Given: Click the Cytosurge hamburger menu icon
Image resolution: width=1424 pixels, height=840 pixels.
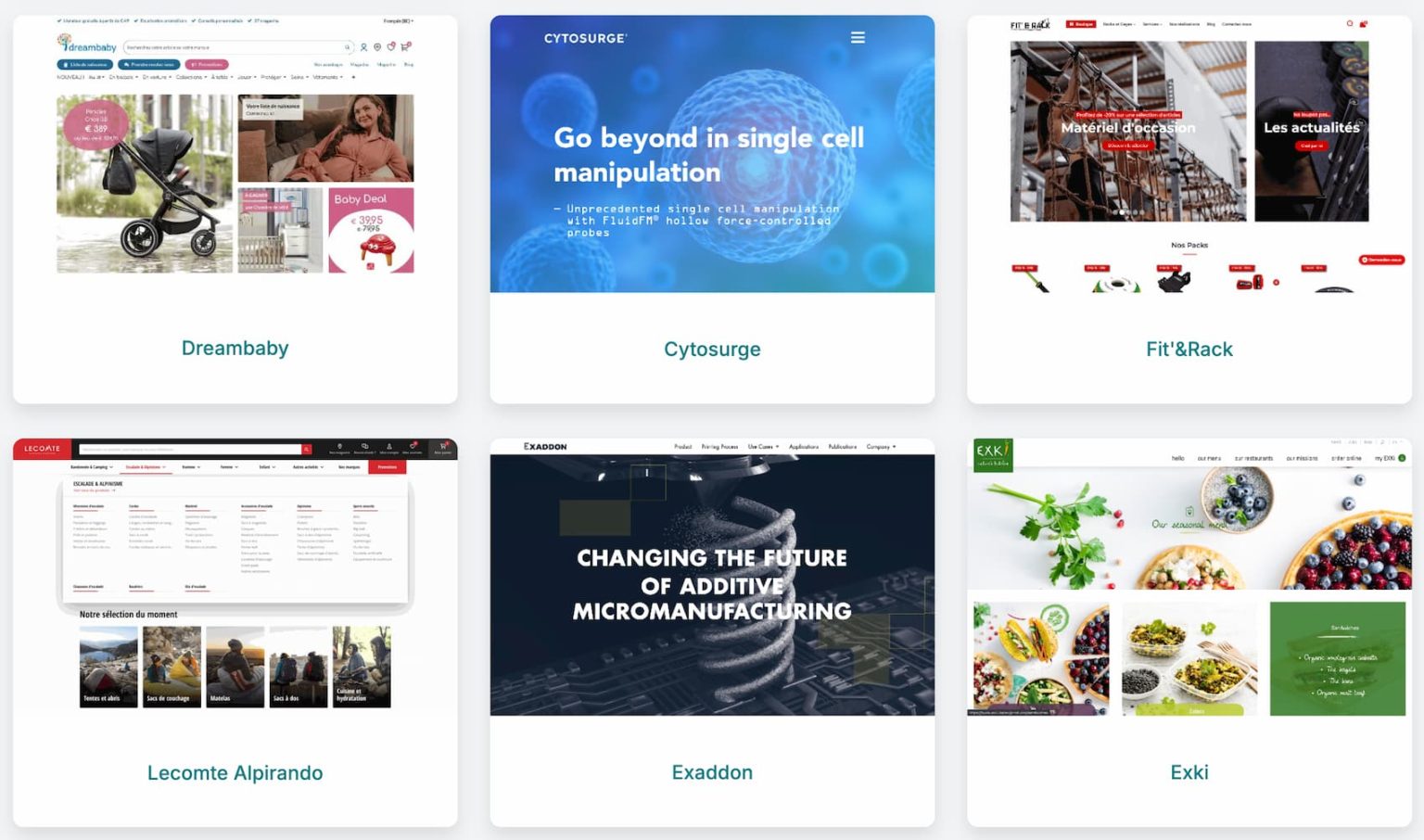Looking at the screenshot, I should [858, 38].
